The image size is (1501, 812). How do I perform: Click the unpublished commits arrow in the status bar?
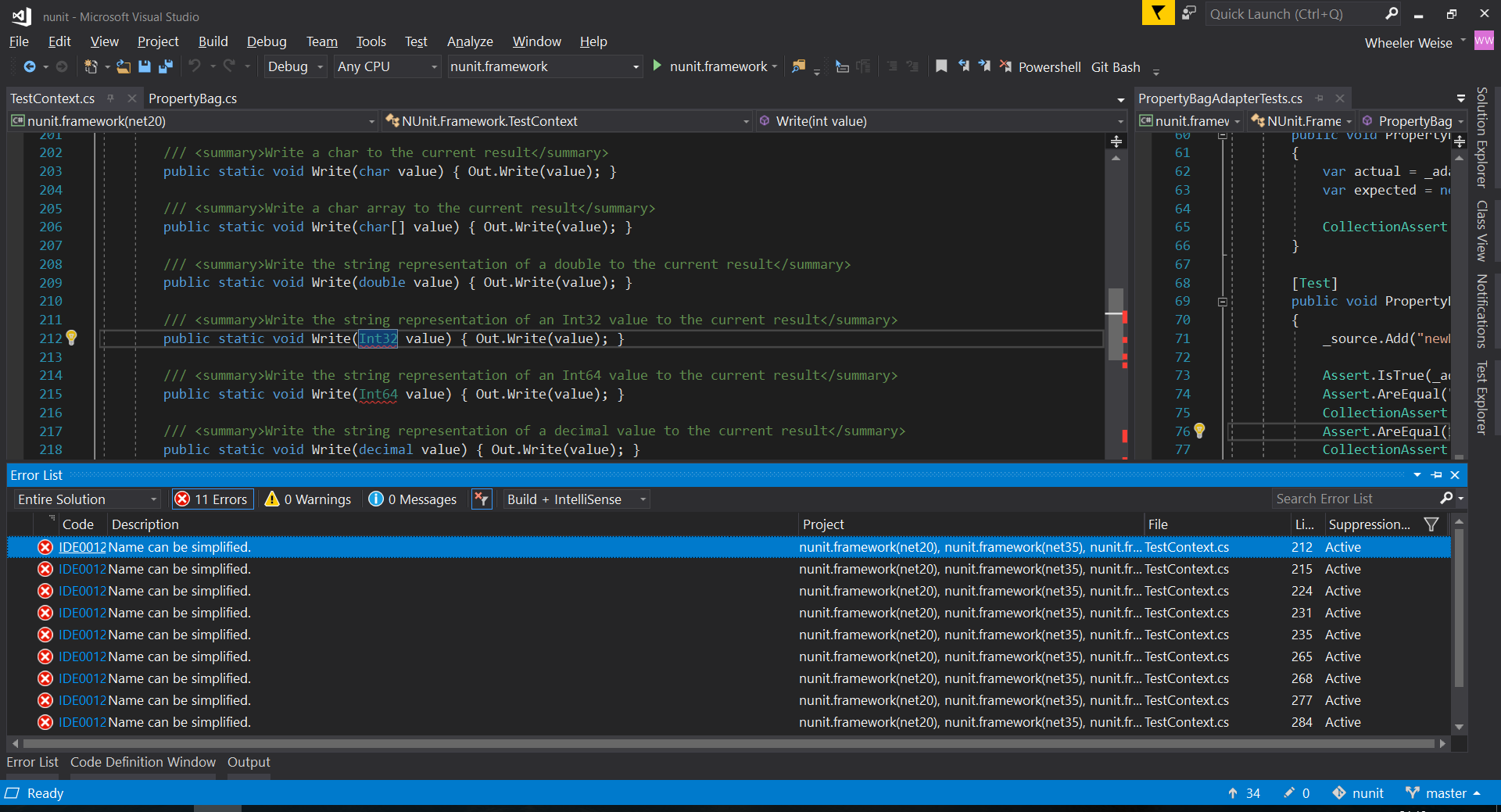pyautogui.click(x=1233, y=793)
